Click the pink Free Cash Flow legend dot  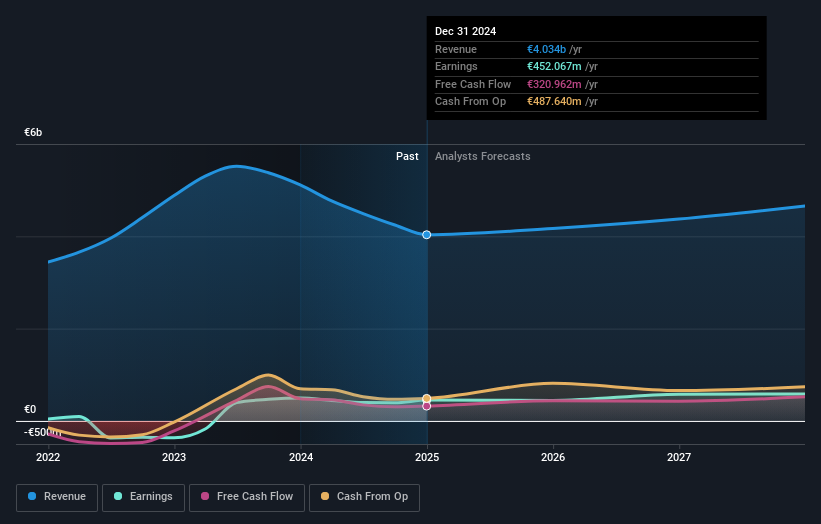click(205, 496)
